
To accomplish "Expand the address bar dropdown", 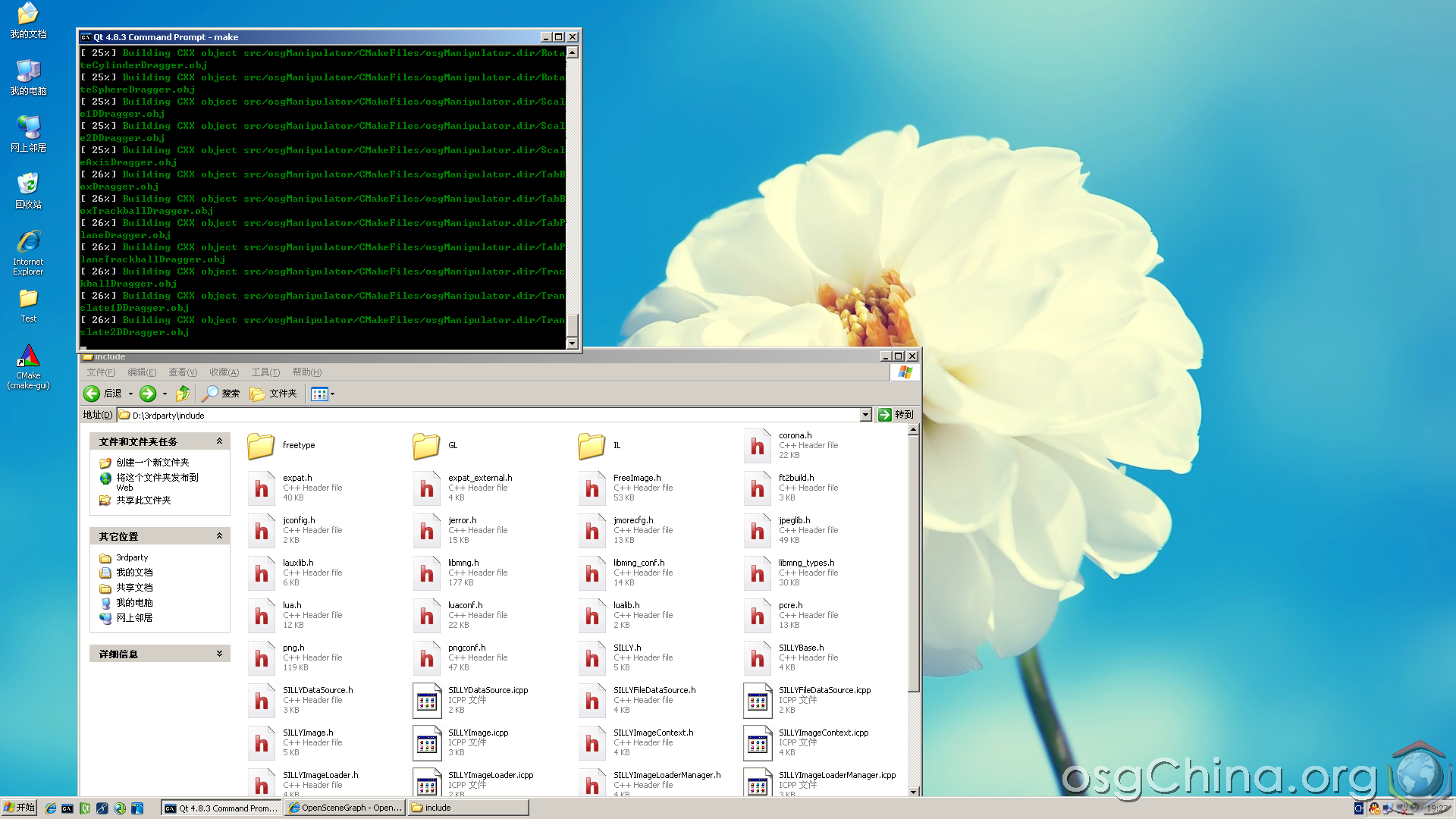I will 865,415.
